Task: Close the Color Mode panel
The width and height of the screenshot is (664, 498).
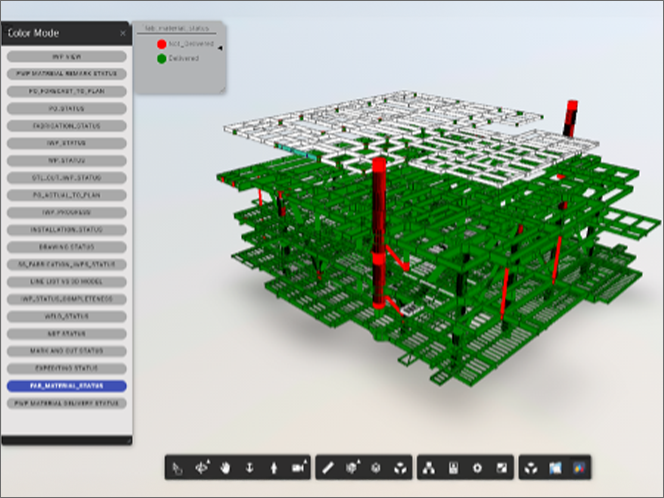Action: 122,33
